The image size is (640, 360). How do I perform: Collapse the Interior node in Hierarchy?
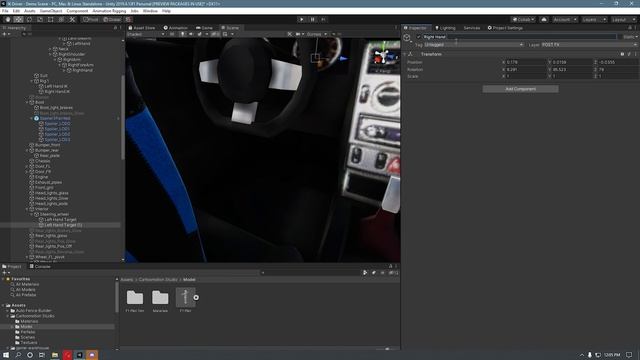[x=27, y=209]
